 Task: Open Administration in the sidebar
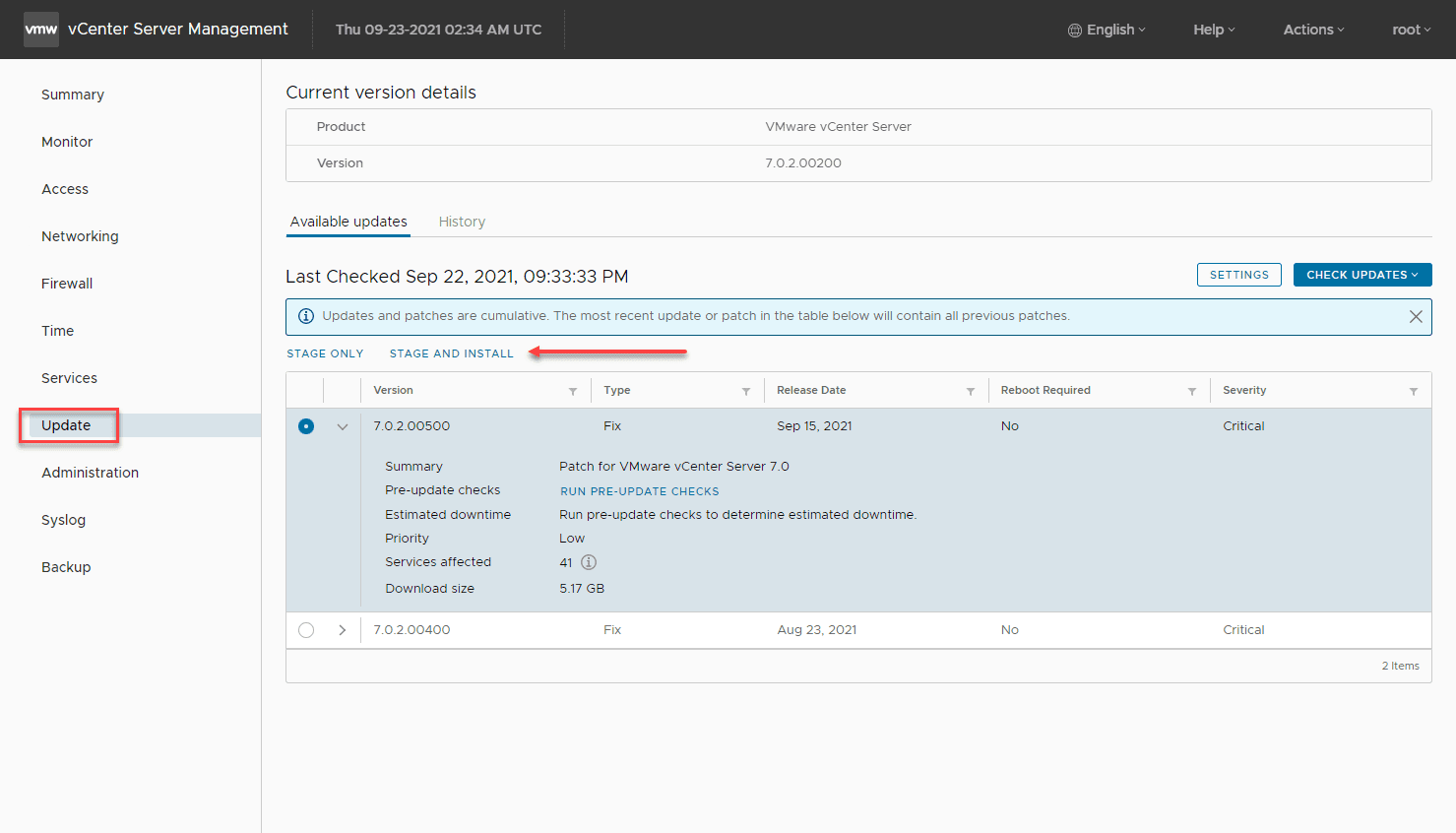[x=90, y=473]
